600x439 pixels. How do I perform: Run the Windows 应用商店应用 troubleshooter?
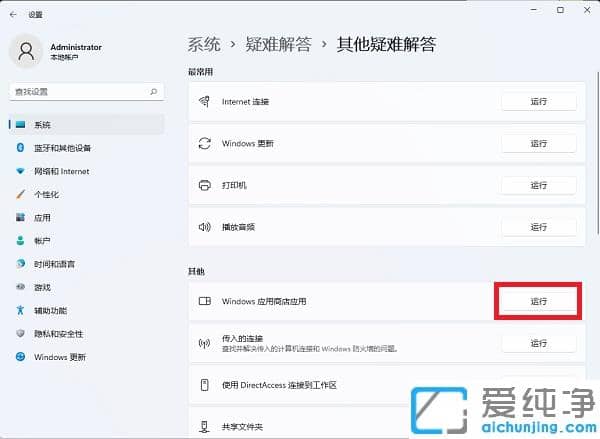pyautogui.click(x=538, y=301)
